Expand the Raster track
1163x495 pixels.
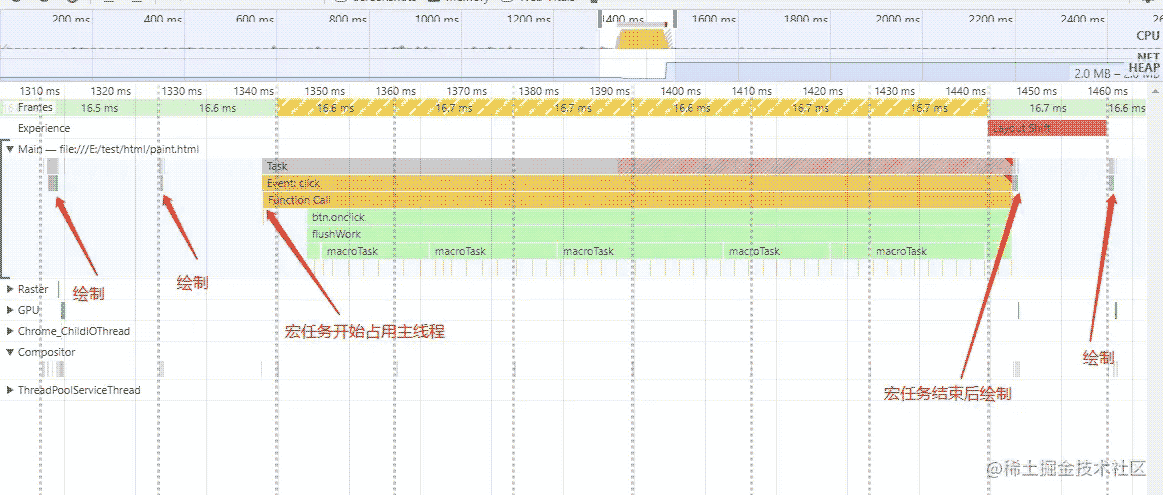[x=10, y=289]
